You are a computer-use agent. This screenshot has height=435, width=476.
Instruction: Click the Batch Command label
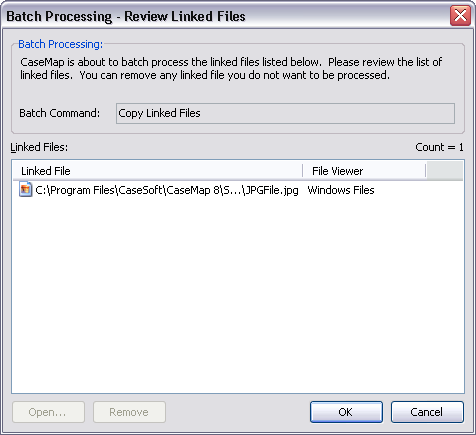(59, 113)
